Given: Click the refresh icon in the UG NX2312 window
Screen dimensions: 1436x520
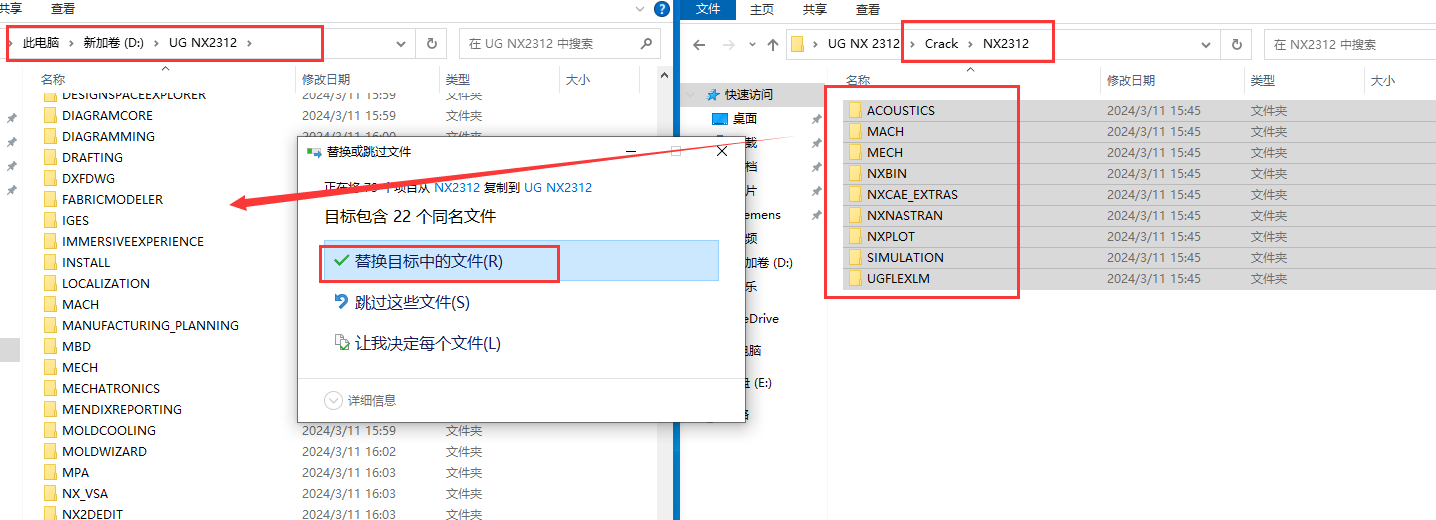Looking at the screenshot, I should coord(431,43).
